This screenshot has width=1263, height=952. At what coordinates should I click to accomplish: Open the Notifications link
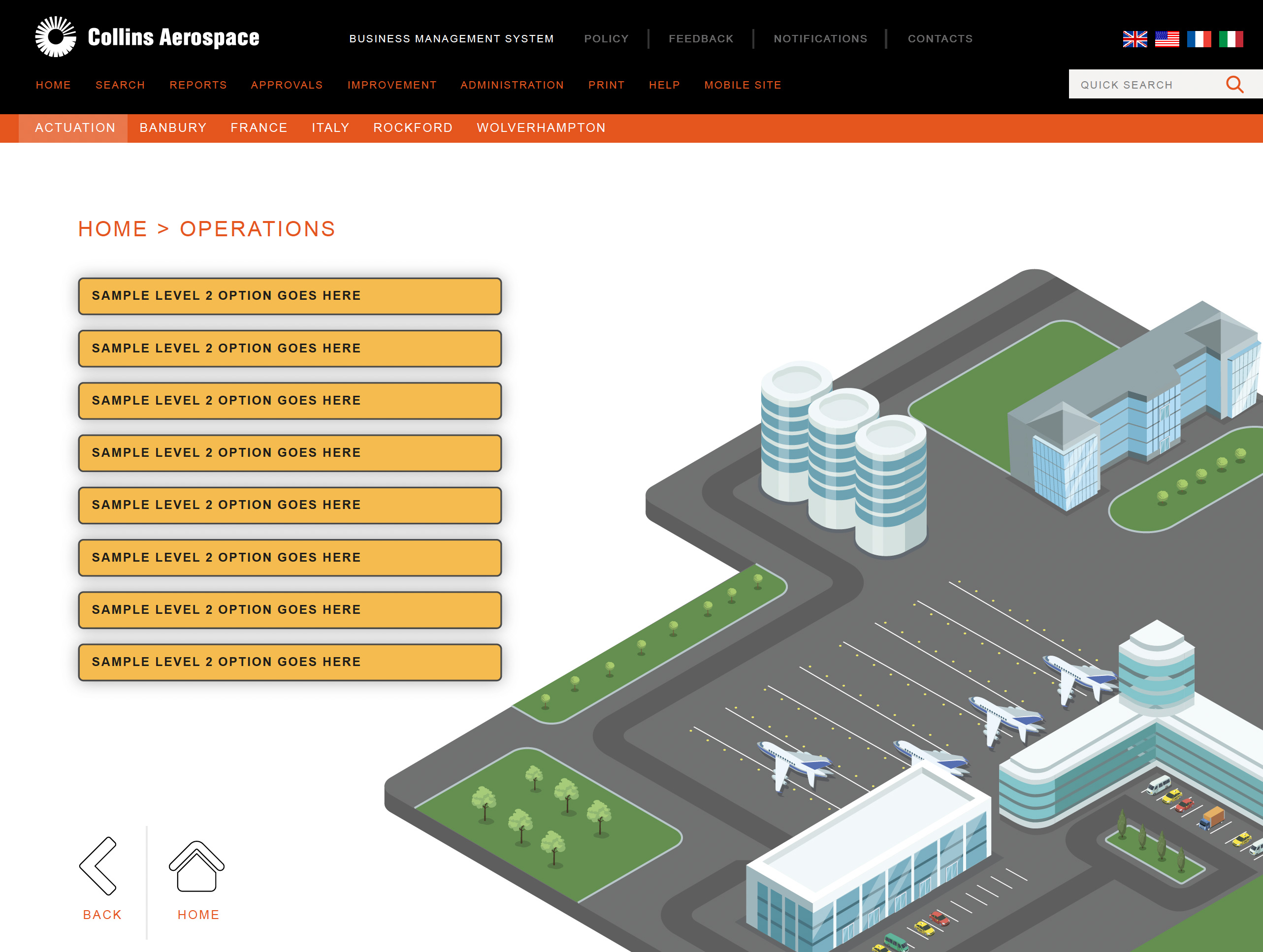[820, 39]
